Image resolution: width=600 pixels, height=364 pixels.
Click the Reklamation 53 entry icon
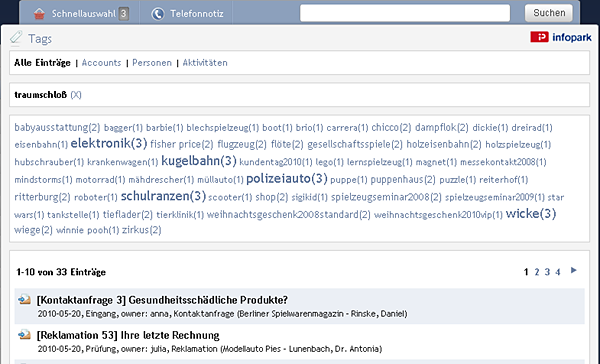click(x=24, y=335)
